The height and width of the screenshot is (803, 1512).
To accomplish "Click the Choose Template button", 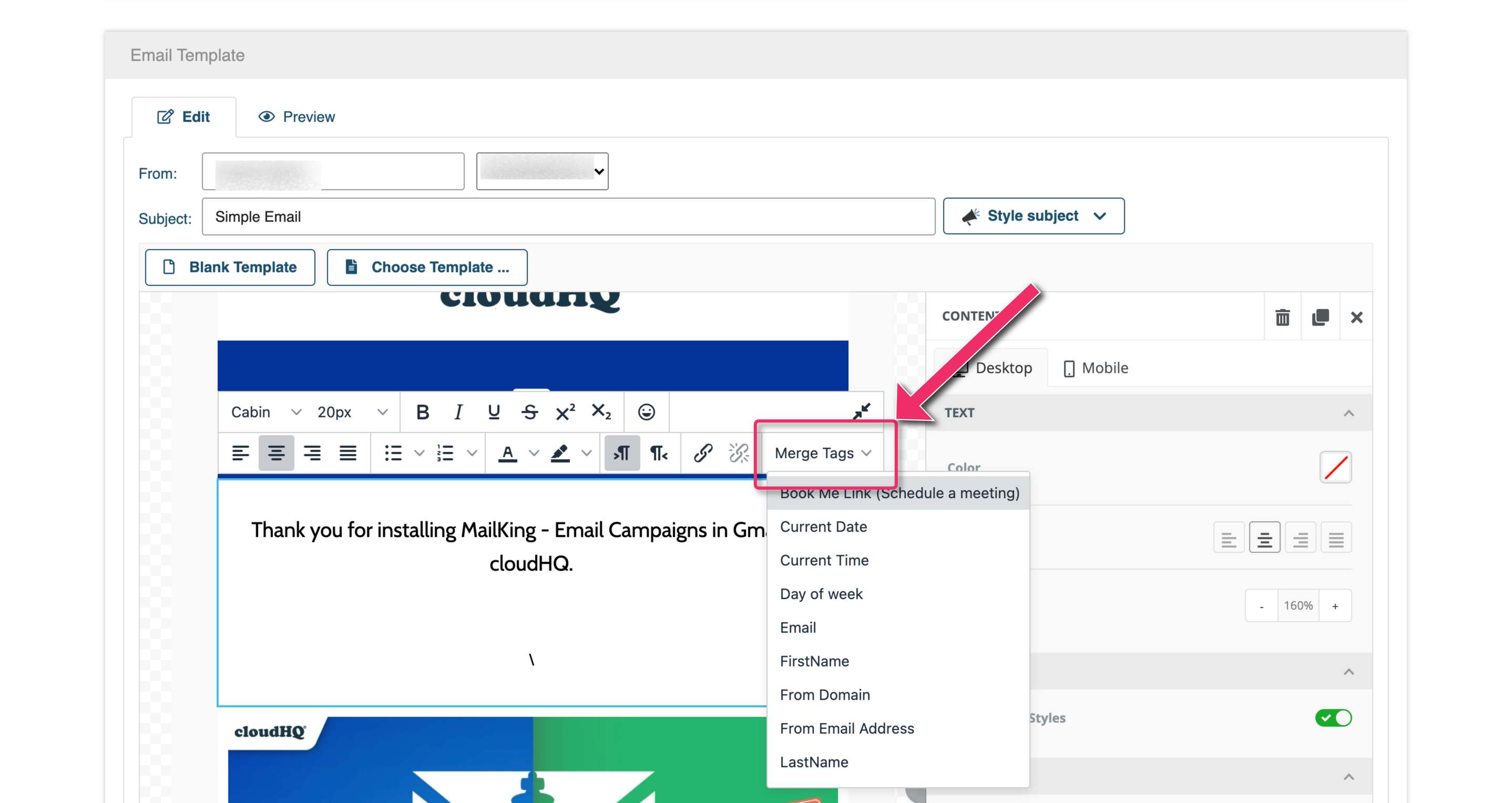I will coord(427,267).
